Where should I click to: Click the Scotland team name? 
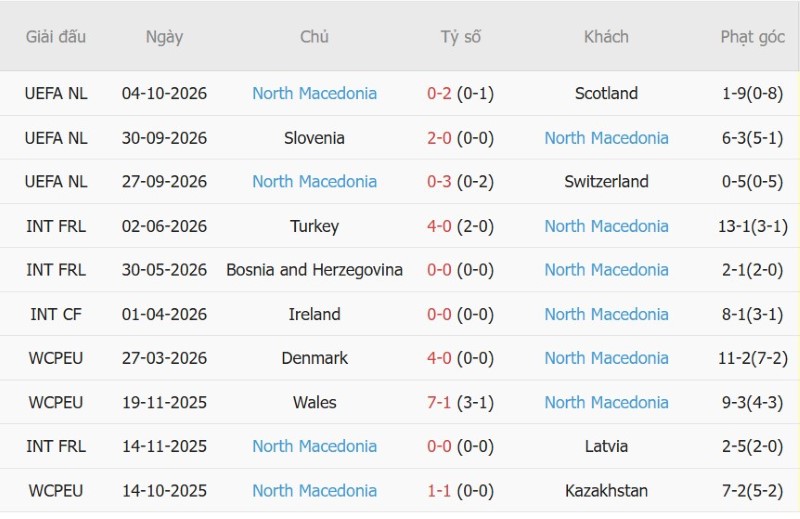pos(606,93)
